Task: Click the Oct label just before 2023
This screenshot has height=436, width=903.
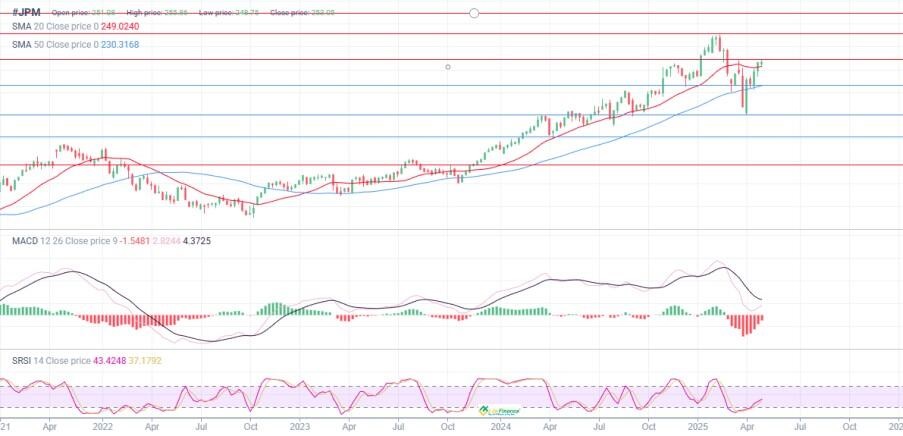Action: 250,427
